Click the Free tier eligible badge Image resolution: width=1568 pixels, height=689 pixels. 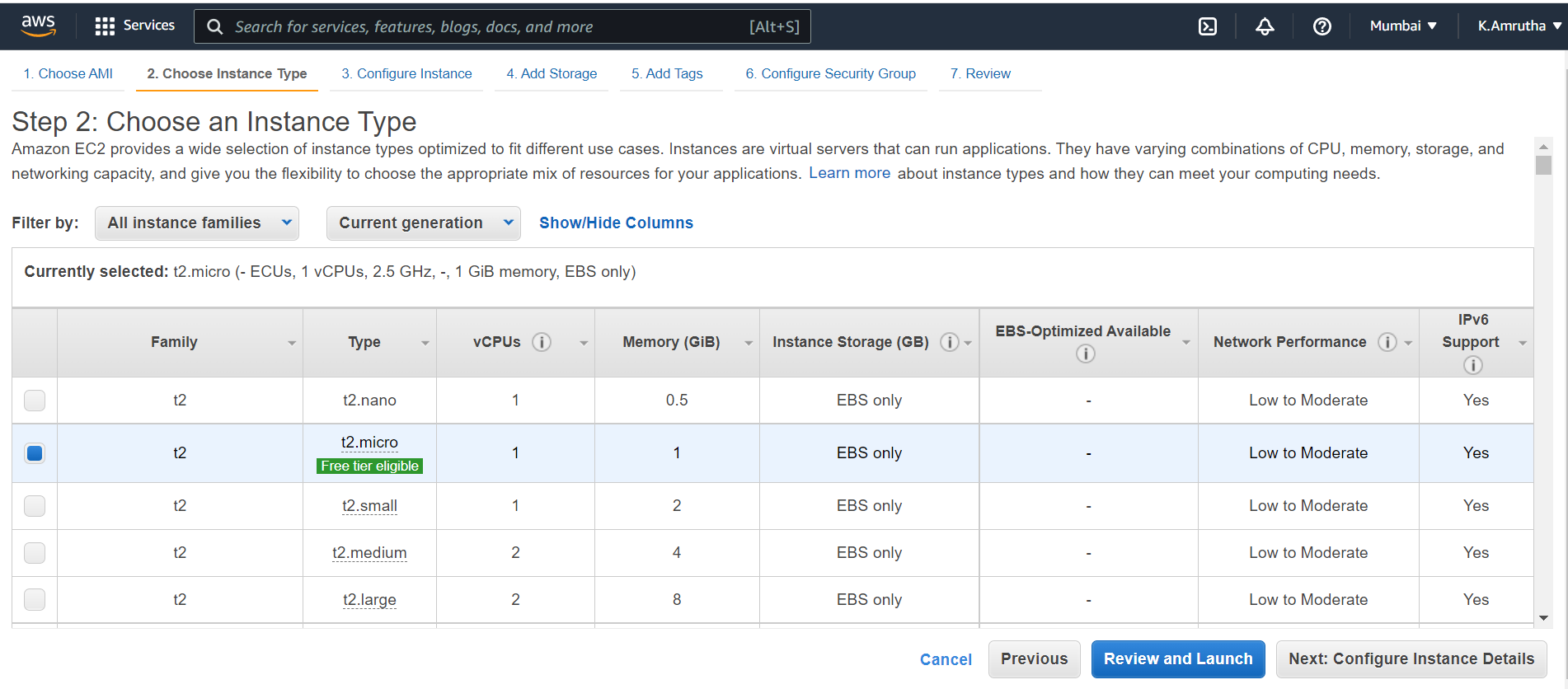click(x=369, y=466)
